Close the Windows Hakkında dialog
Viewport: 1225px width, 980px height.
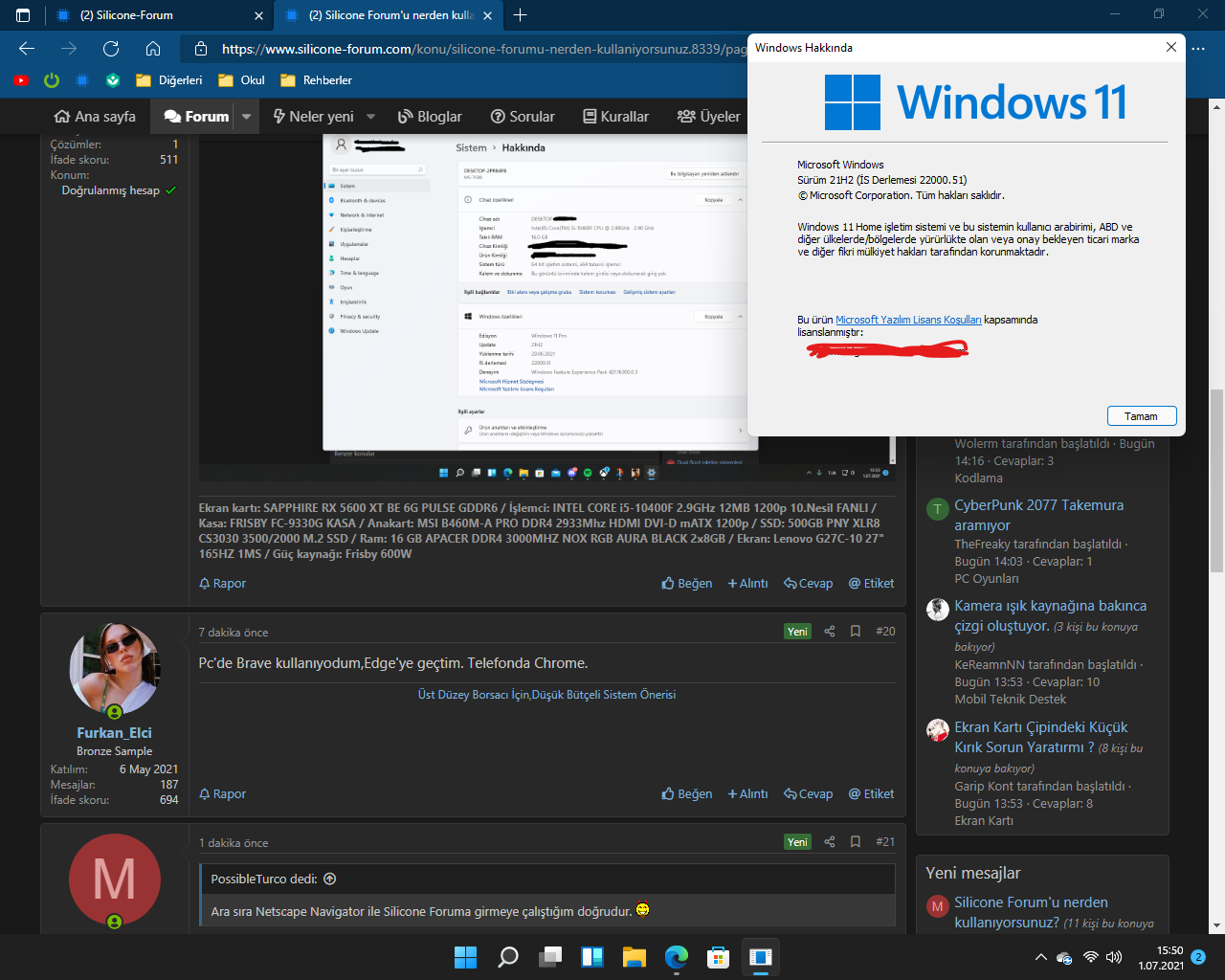(x=1170, y=47)
